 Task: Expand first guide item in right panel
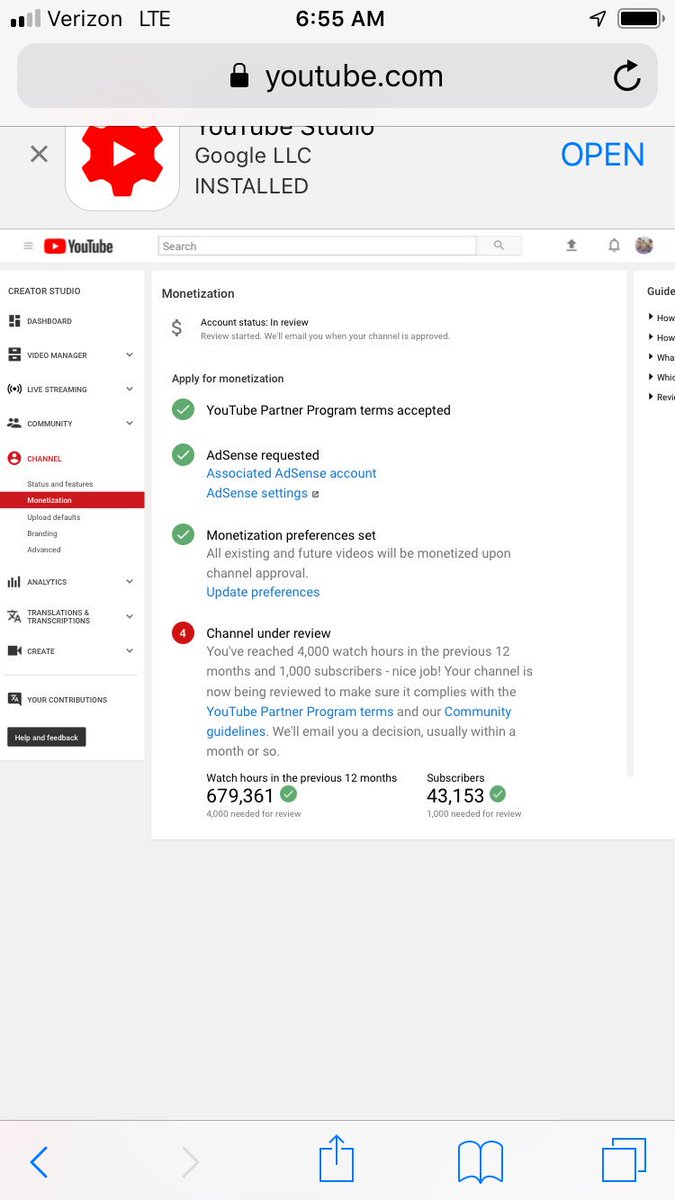[x=661, y=318]
